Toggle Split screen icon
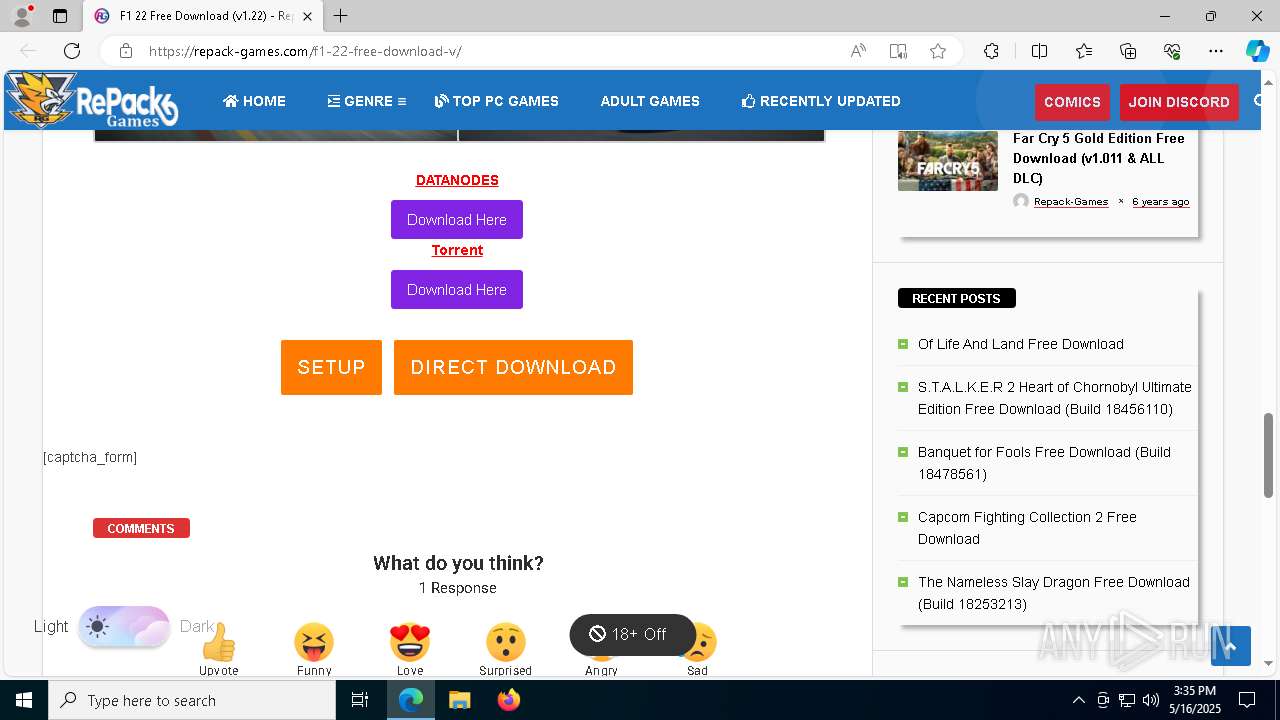This screenshot has width=1280, height=720. (1039, 51)
